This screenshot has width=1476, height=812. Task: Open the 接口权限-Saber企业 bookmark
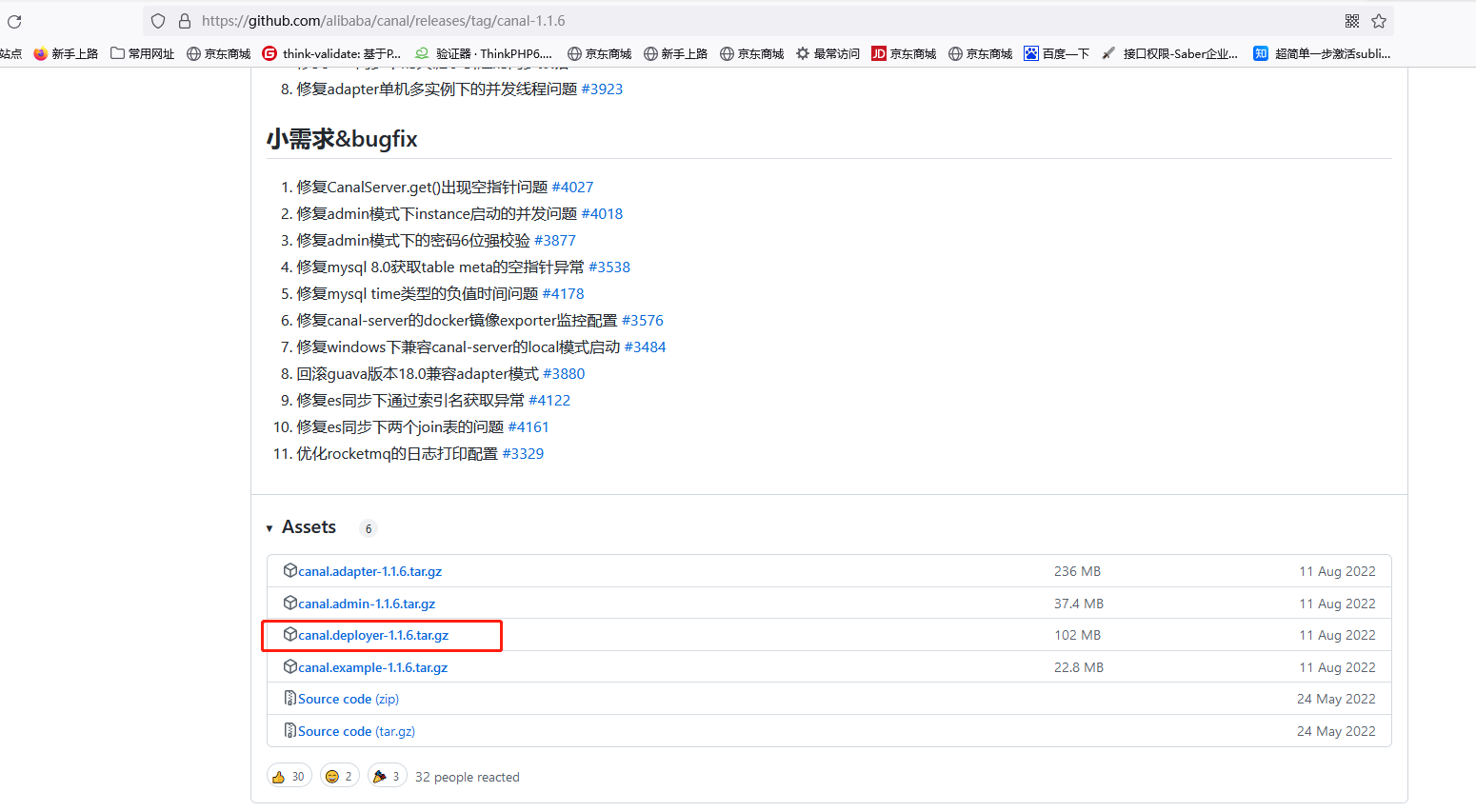tap(1169, 54)
